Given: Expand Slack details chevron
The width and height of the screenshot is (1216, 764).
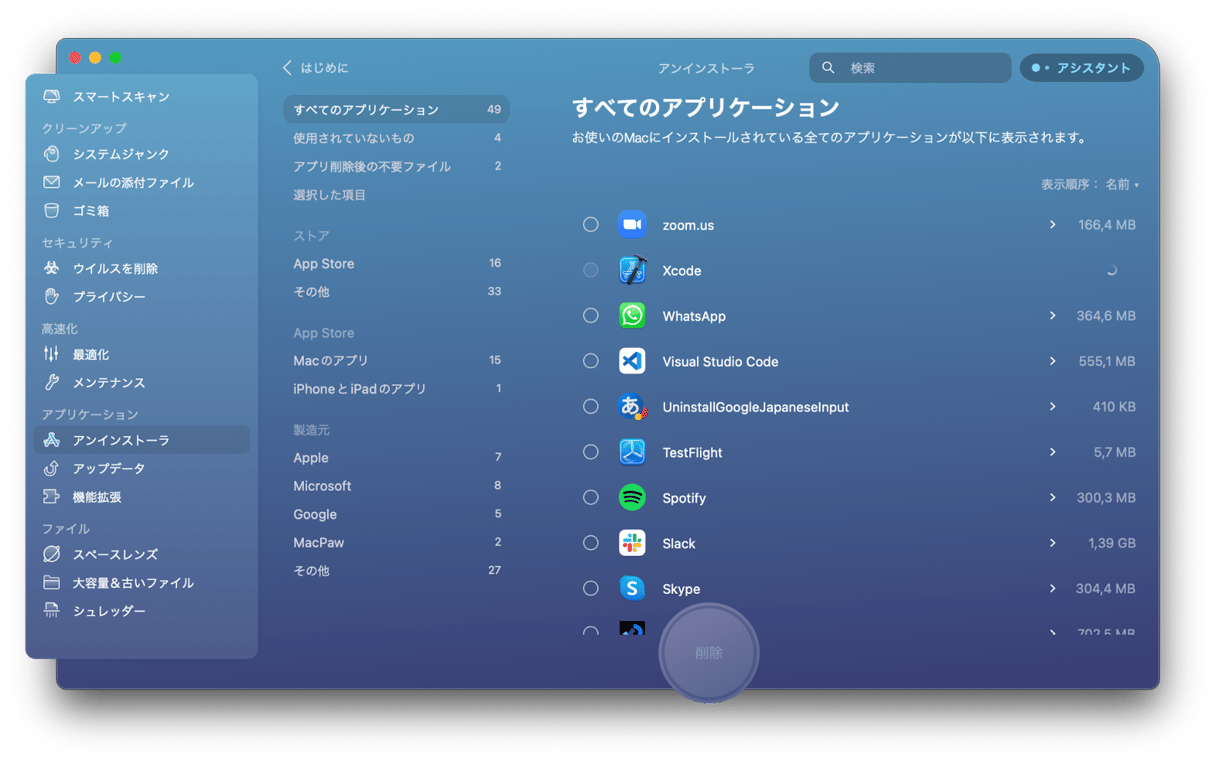Looking at the screenshot, I should pyautogui.click(x=1052, y=543).
